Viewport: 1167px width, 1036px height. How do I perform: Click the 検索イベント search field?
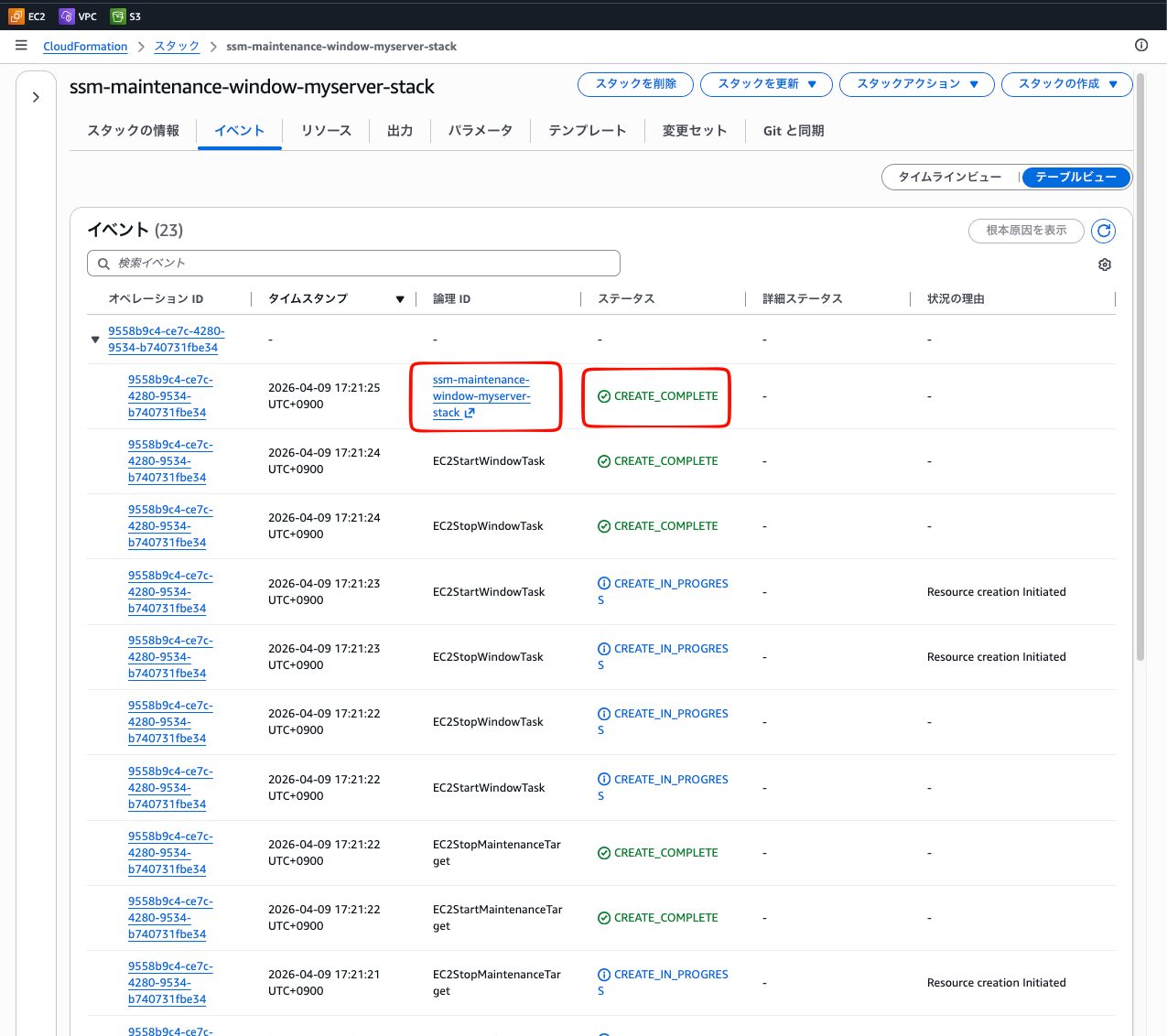pos(353,264)
